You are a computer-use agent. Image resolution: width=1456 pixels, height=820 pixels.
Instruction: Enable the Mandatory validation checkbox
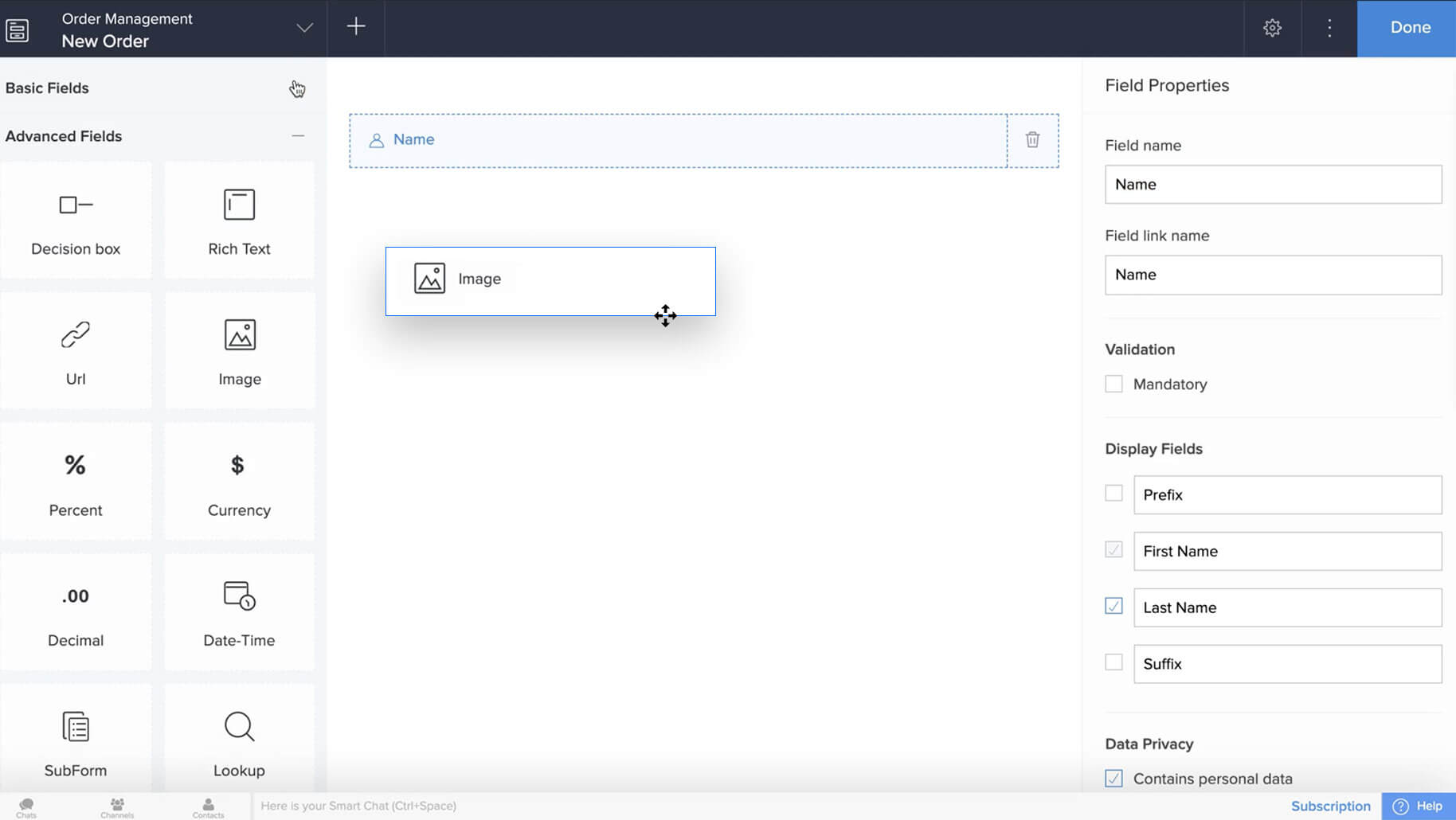1114,385
